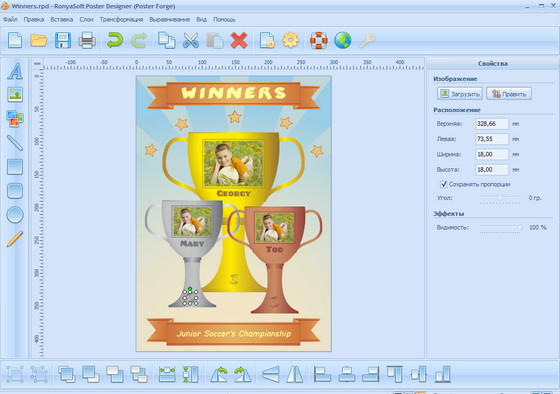Viewport: 560px width, 394px height.
Task: Create a new poster document
Action: click(x=15, y=40)
